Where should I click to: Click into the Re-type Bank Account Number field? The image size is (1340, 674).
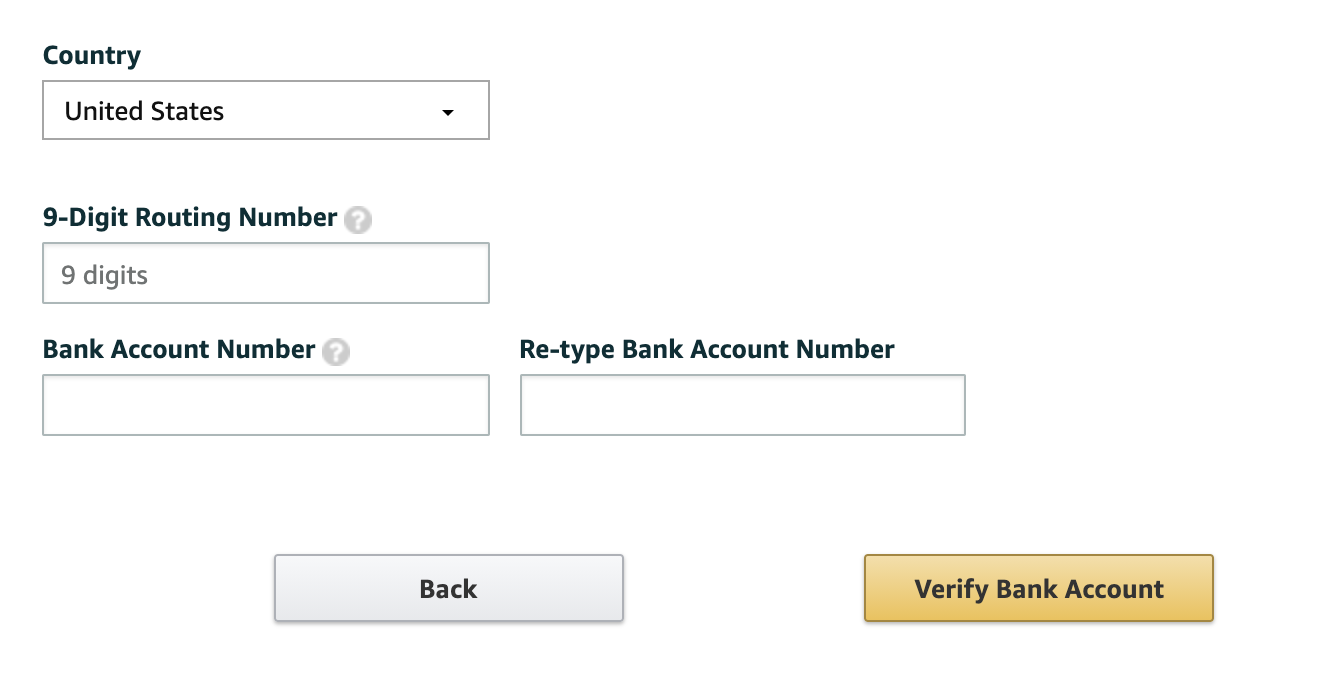tap(743, 405)
